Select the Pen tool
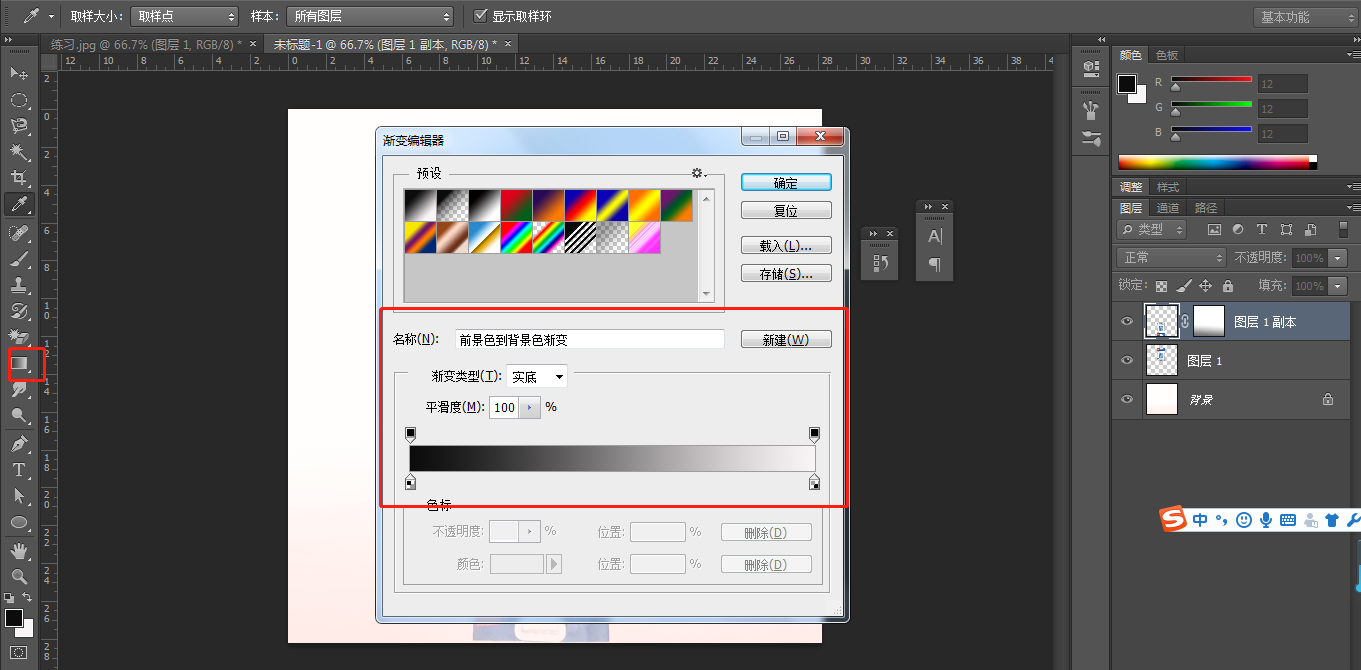The width and height of the screenshot is (1361, 670). [x=19, y=443]
